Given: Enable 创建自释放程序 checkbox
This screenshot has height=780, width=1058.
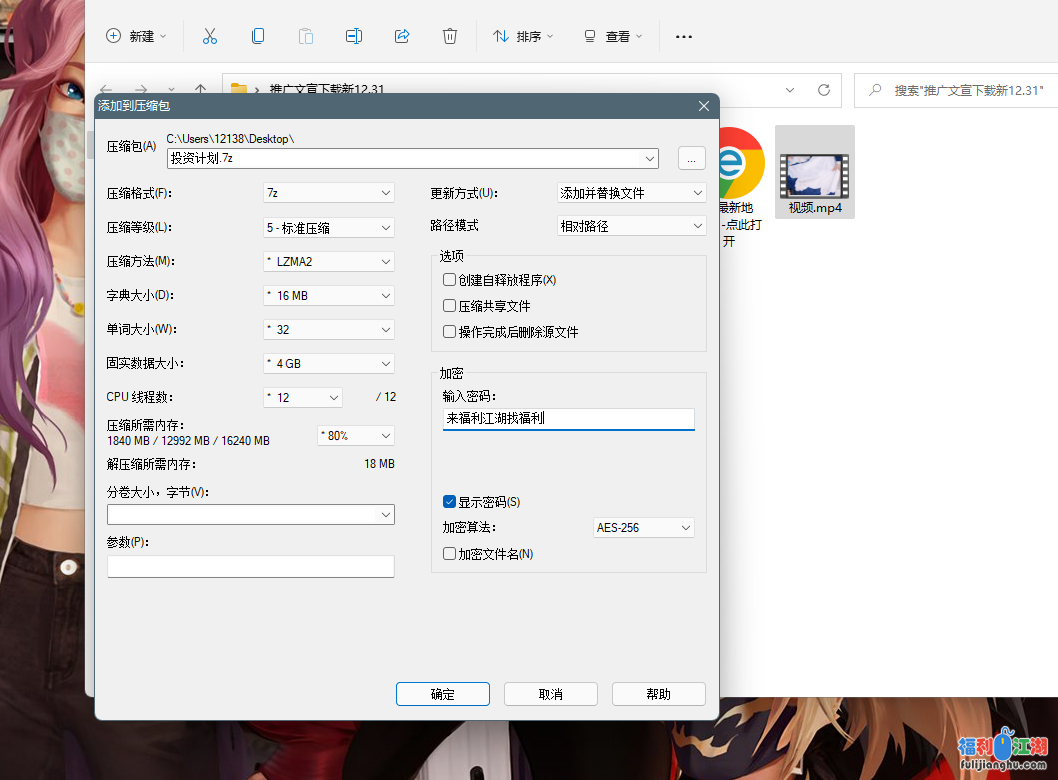Looking at the screenshot, I should pos(450,280).
